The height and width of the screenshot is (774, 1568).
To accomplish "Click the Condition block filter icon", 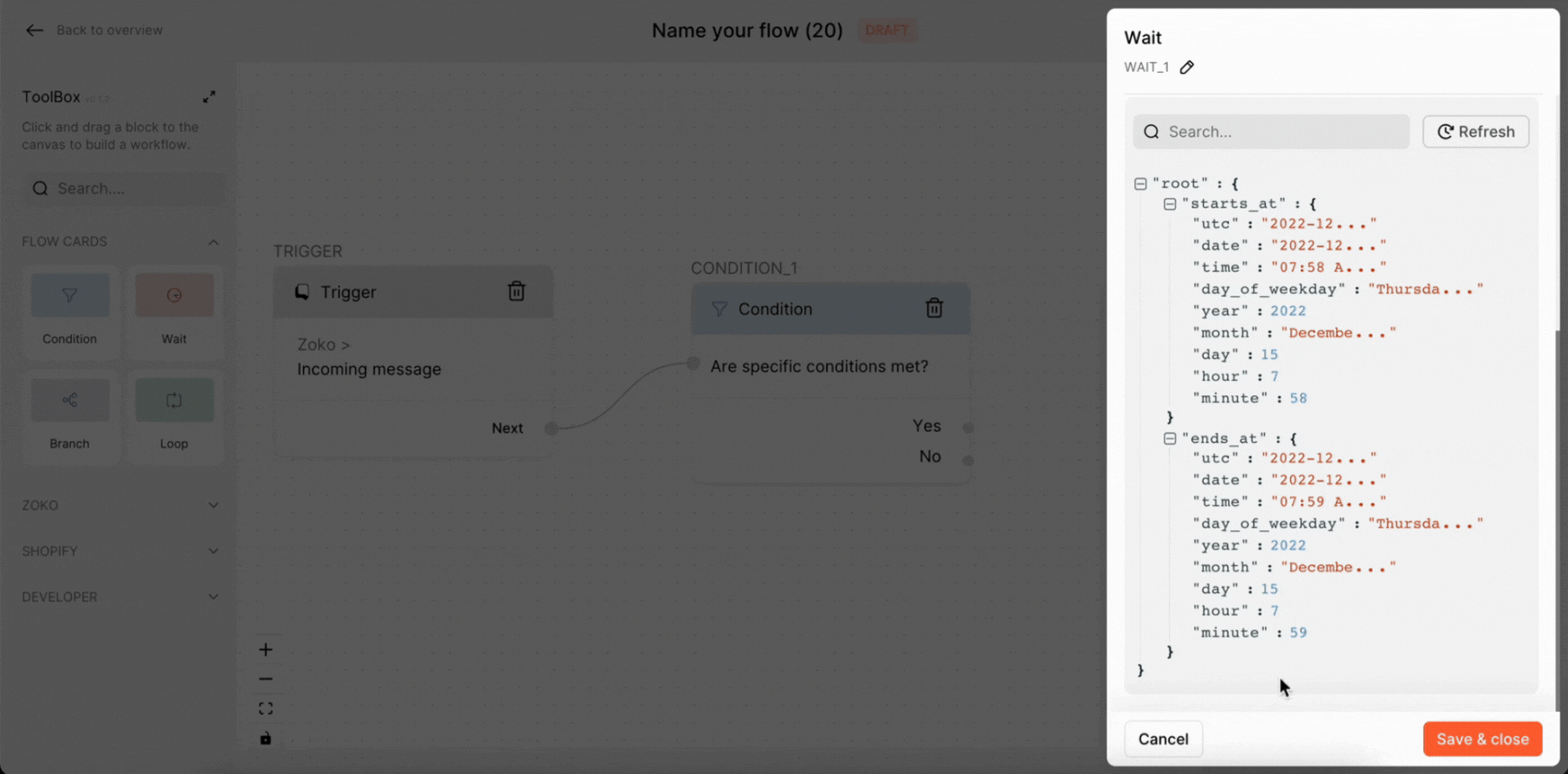I will click(720, 309).
